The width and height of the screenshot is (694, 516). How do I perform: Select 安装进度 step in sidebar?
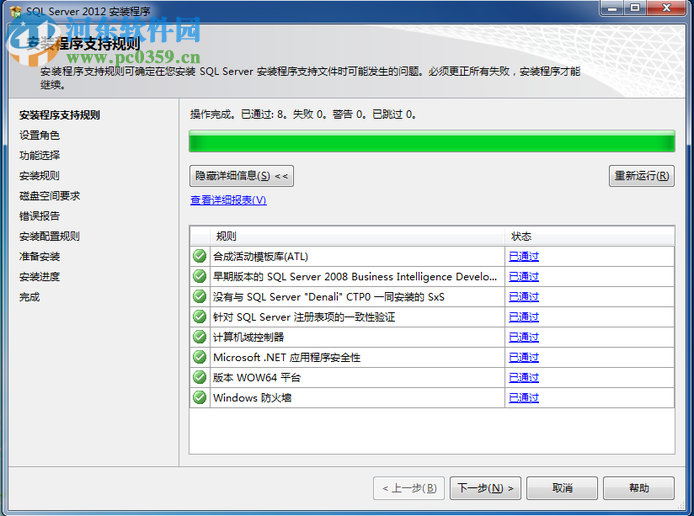pyautogui.click(x=39, y=277)
